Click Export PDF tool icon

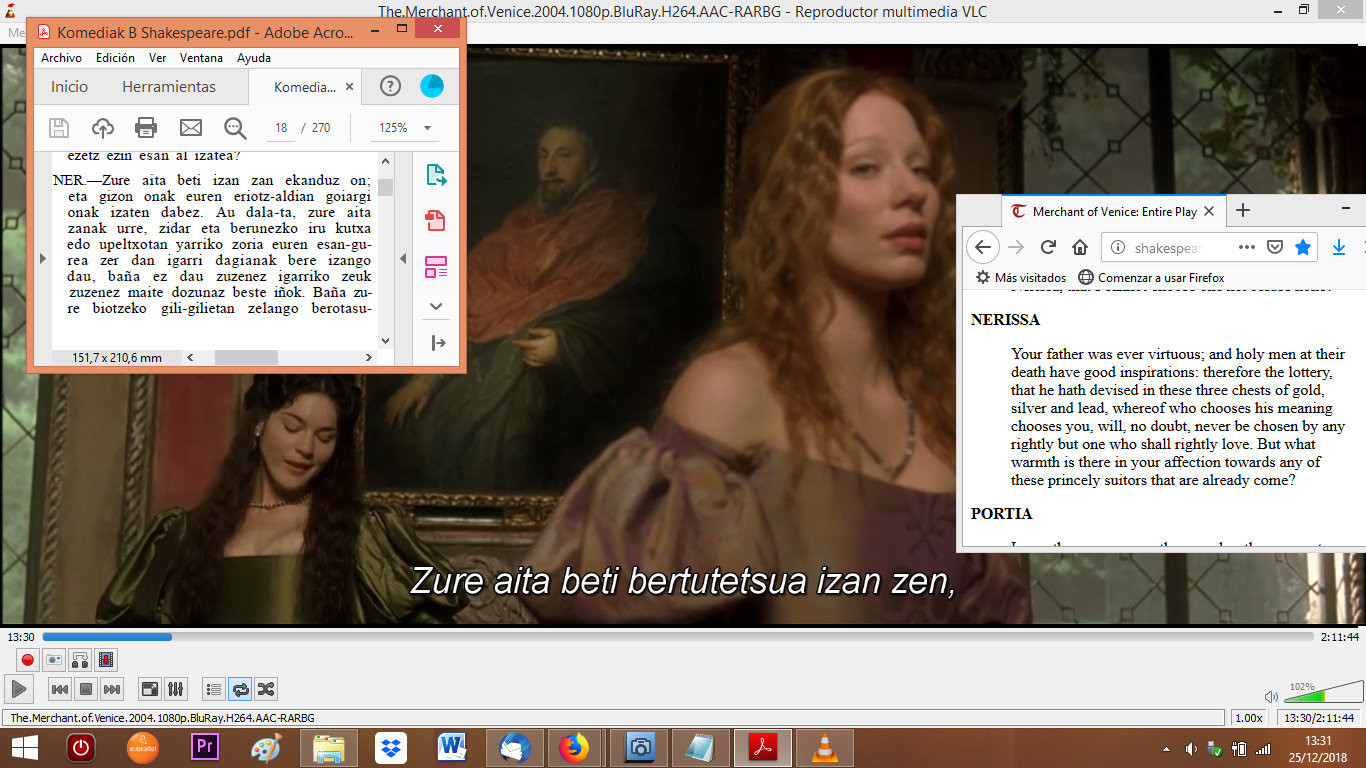(436, 176)
